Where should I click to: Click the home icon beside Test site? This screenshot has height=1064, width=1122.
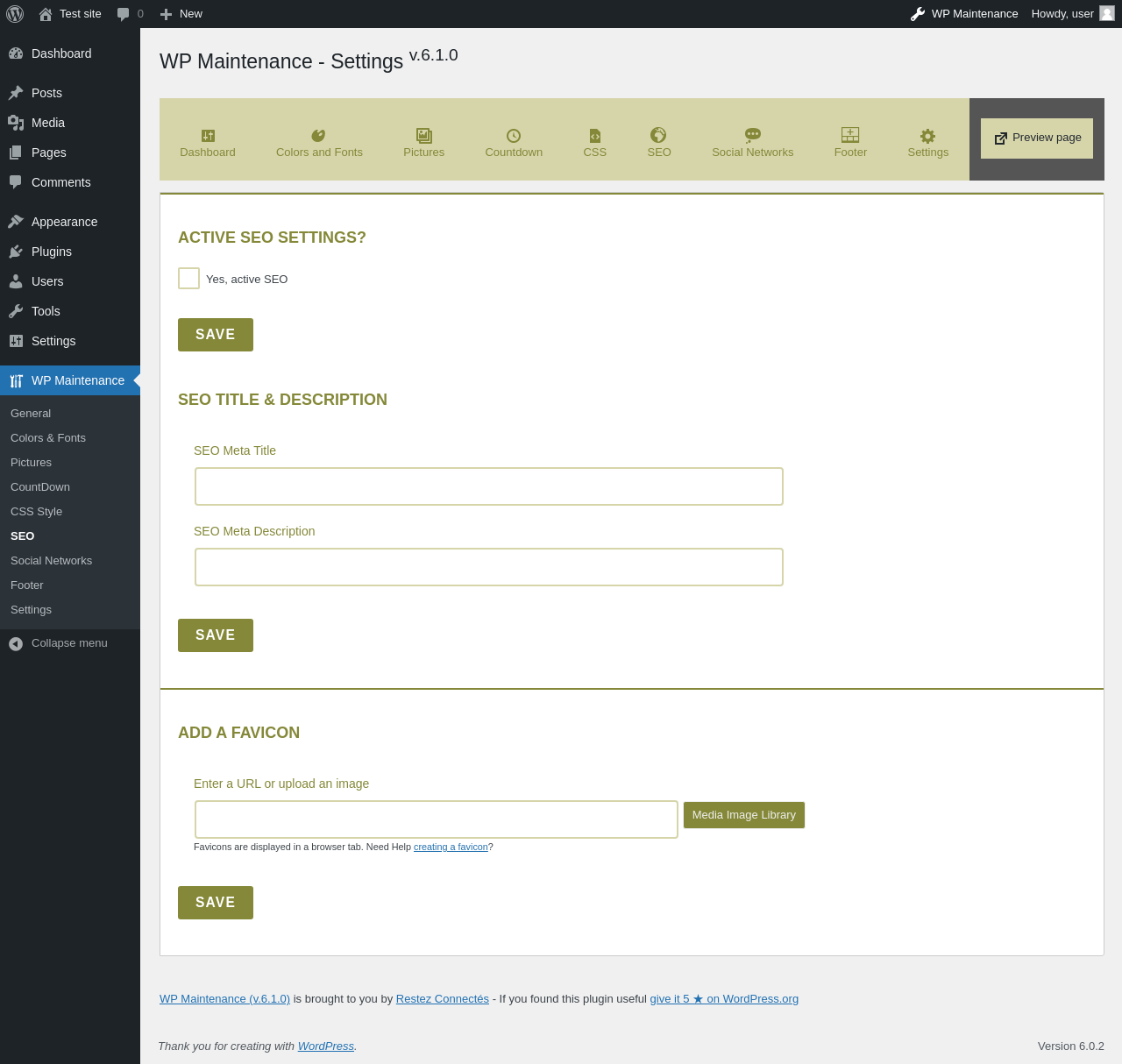(x=46, y=14)
